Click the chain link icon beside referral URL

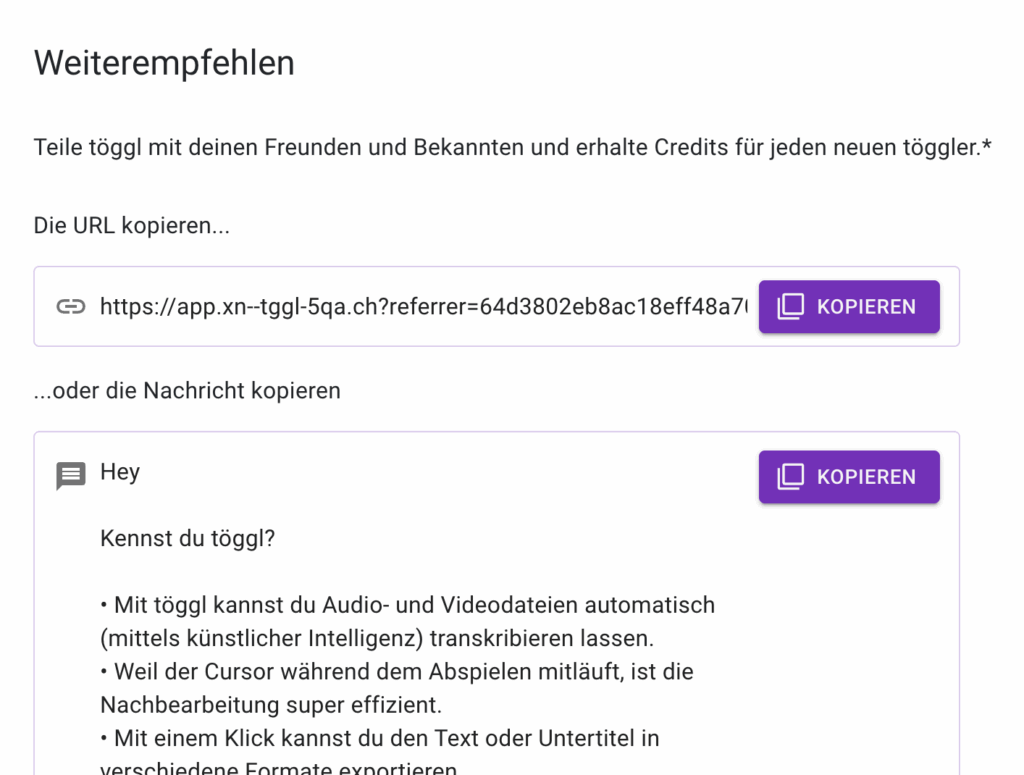[71, 306]
